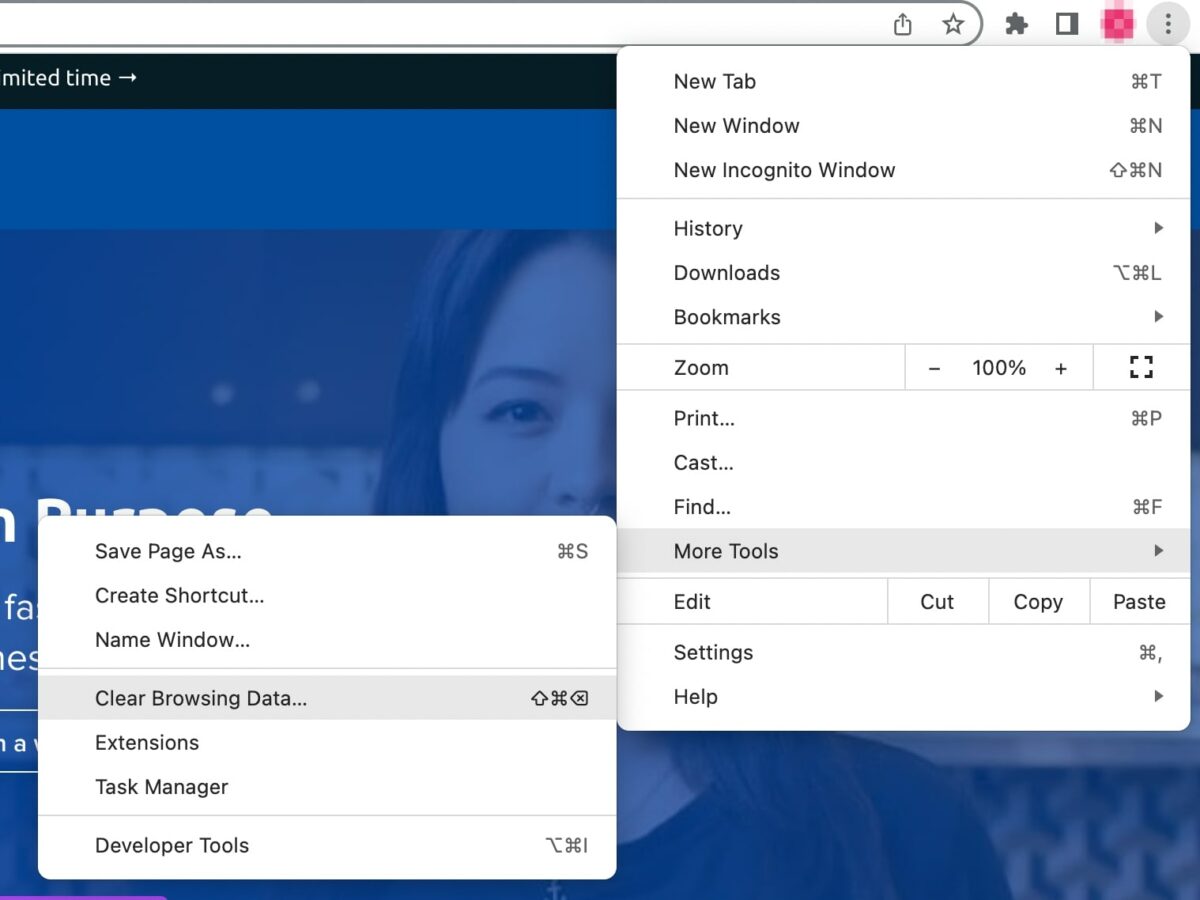1200x900 pixels.
Task: Open Chrome Settings
Action: 713,652
